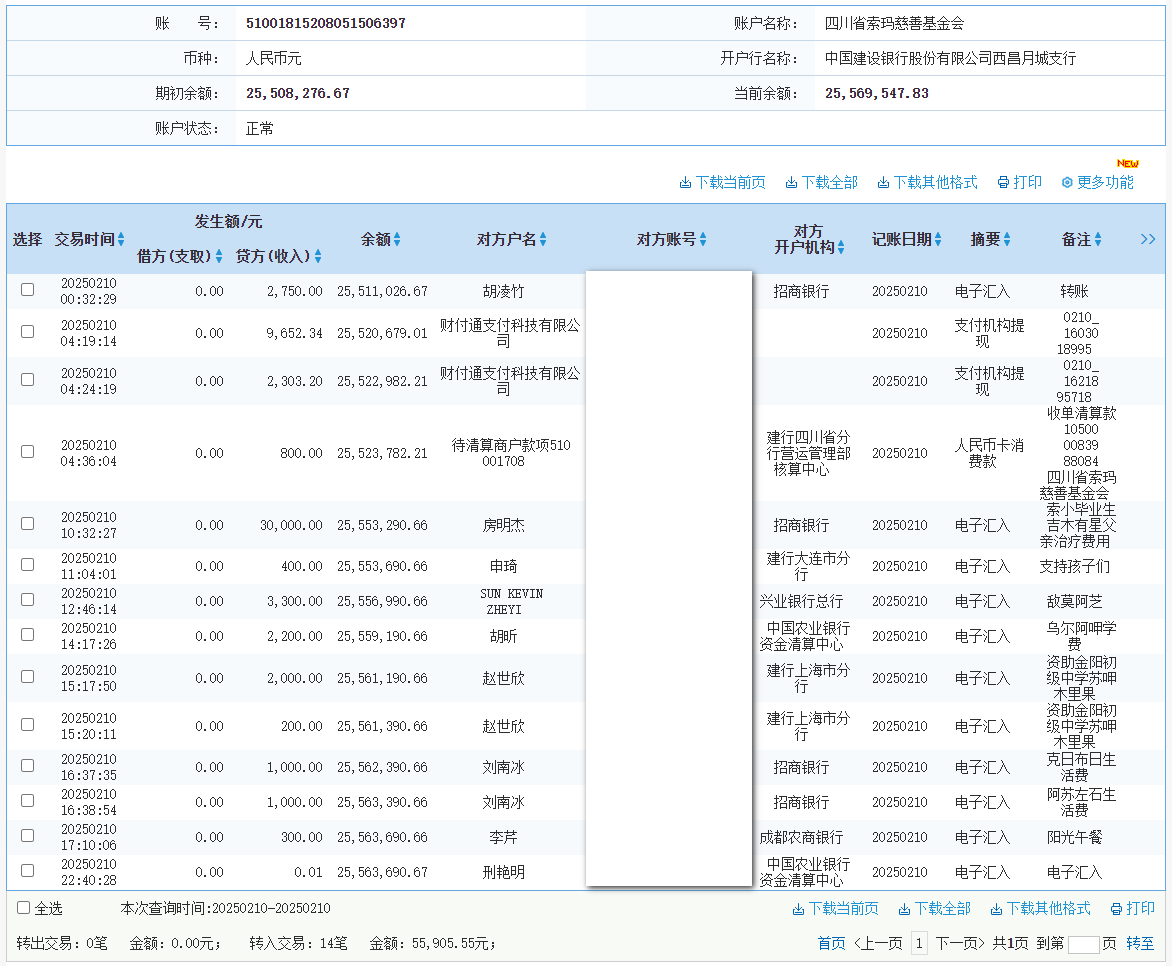Select the checkbox for 胡昕 transaction

click(x=28, y=635)
